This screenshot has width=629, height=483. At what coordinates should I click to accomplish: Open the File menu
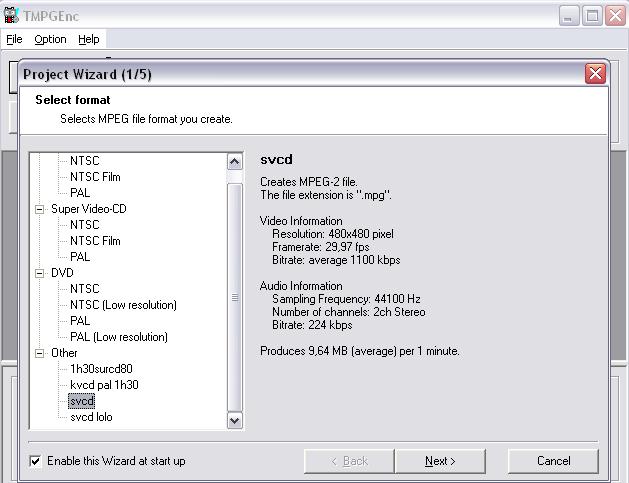pyautogui.click(x=14, y=39)
